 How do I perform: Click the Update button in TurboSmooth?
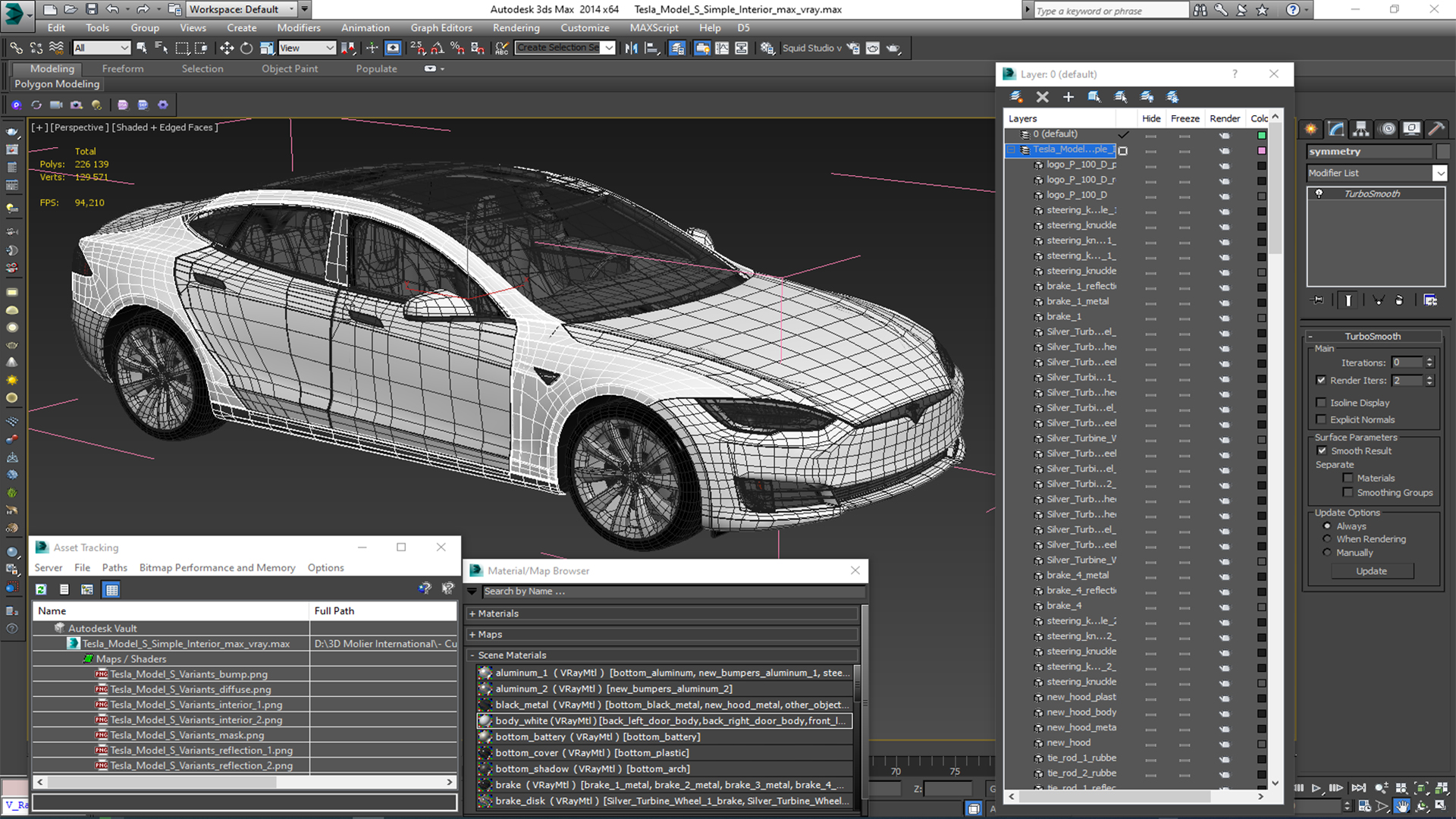(x=1372, y=571)
